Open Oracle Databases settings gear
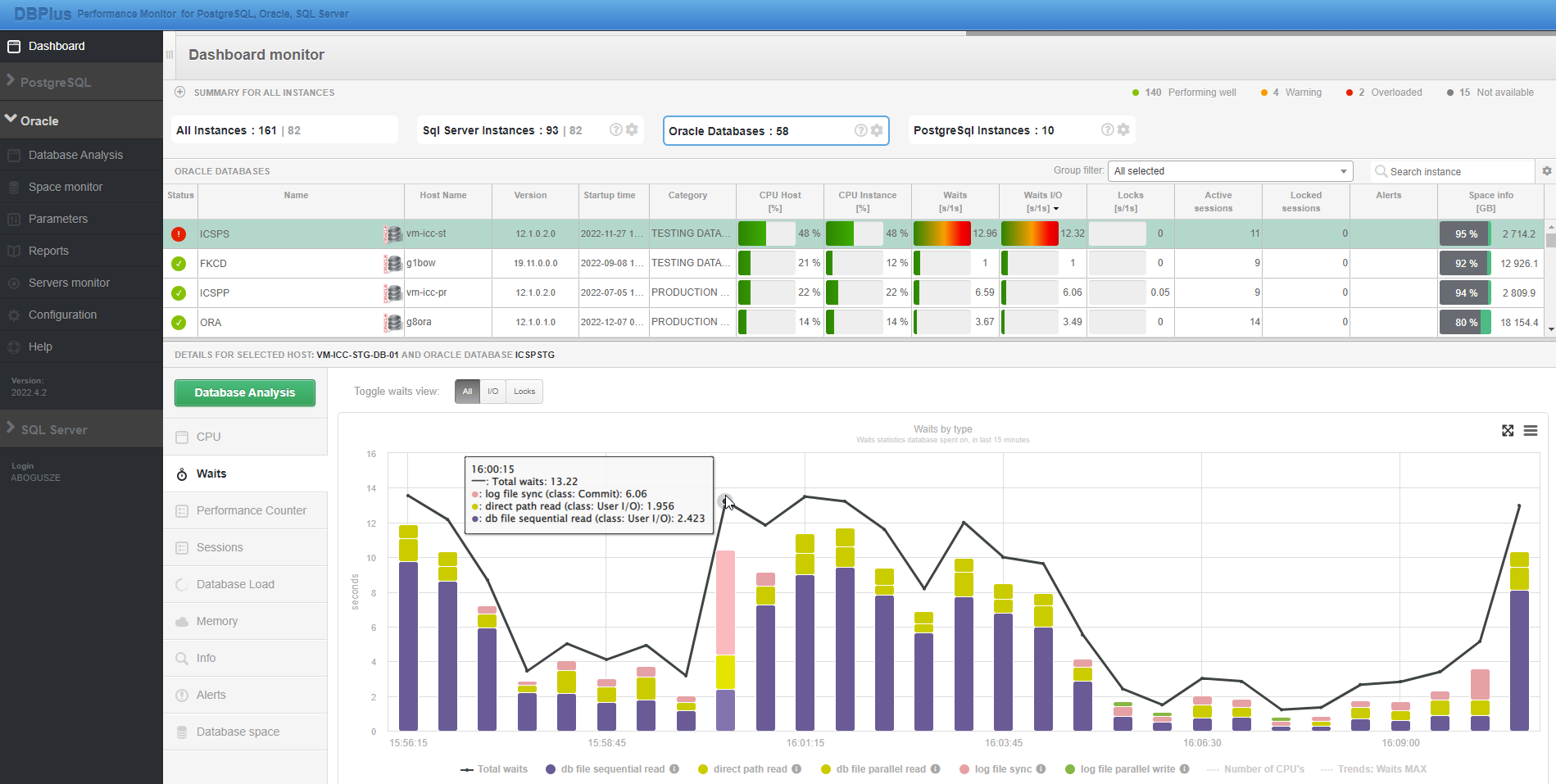Viewport: 1556px width, 784px height. (877, 130)
